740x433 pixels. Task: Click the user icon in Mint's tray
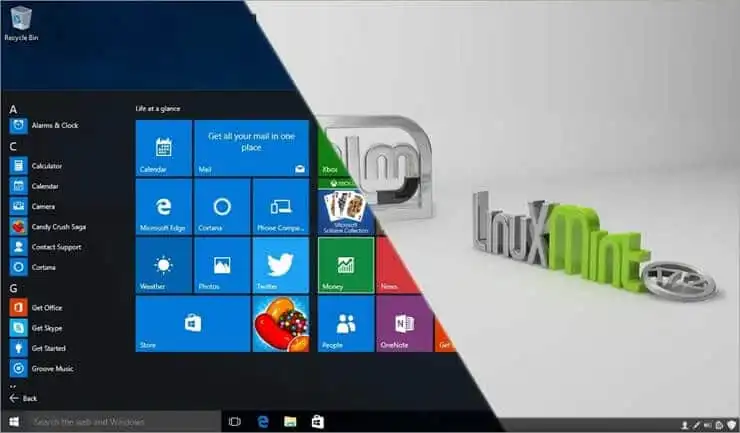pos(685,425)
